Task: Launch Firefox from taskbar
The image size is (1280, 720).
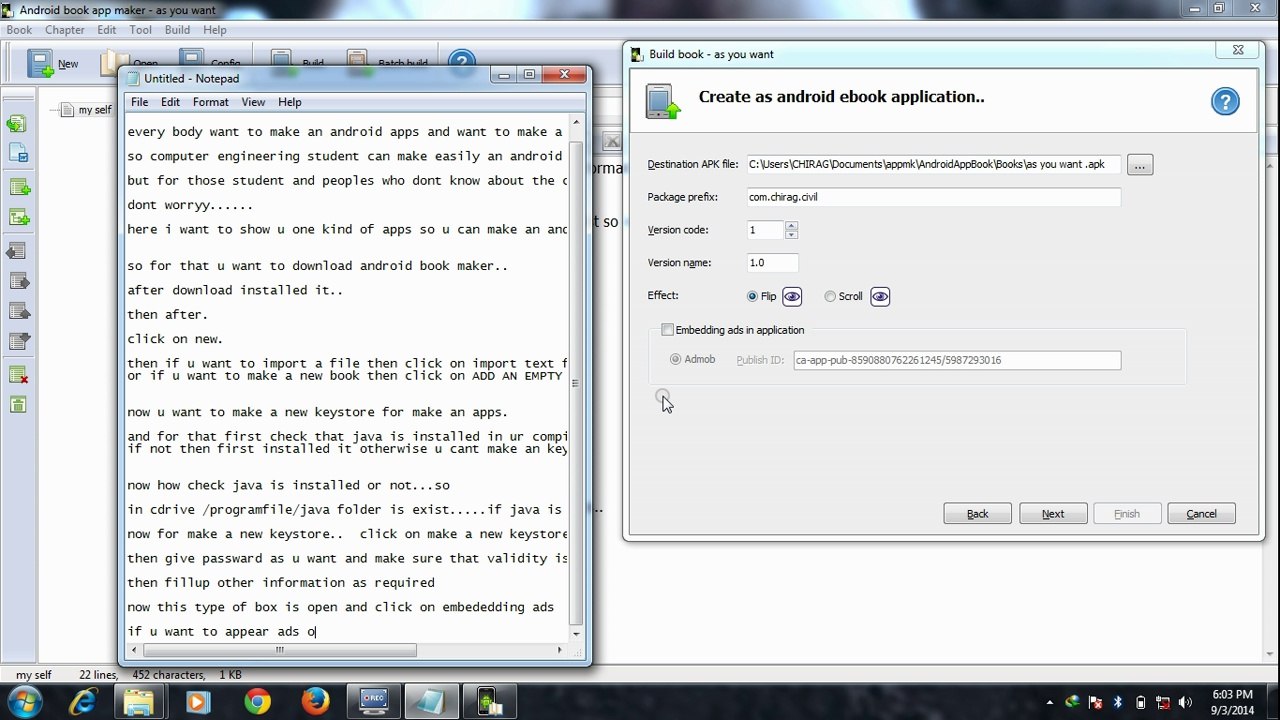Action: coord(315,702)
